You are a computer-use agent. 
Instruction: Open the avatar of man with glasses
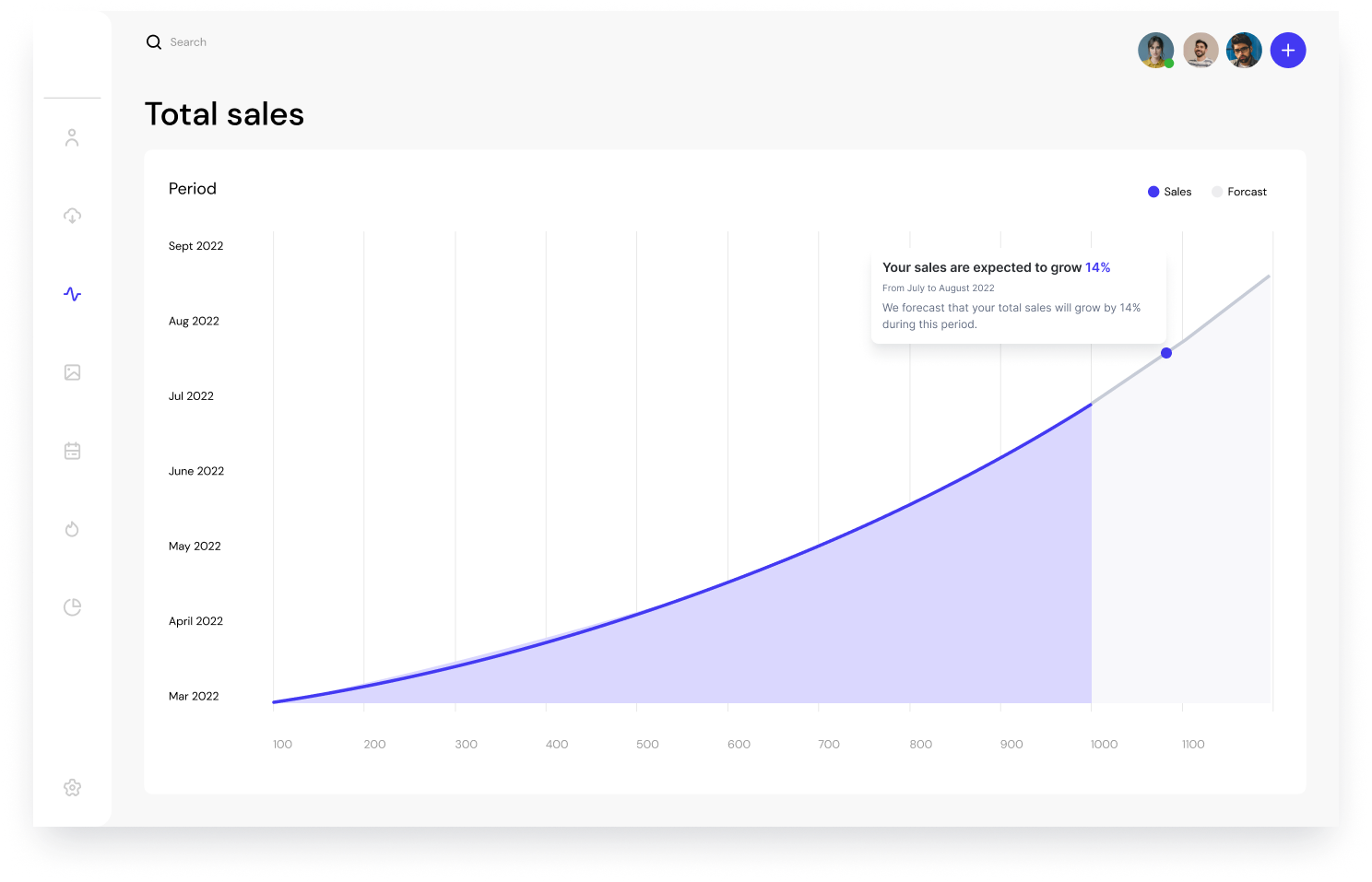pyautogui.click(x=1244, y=50)
